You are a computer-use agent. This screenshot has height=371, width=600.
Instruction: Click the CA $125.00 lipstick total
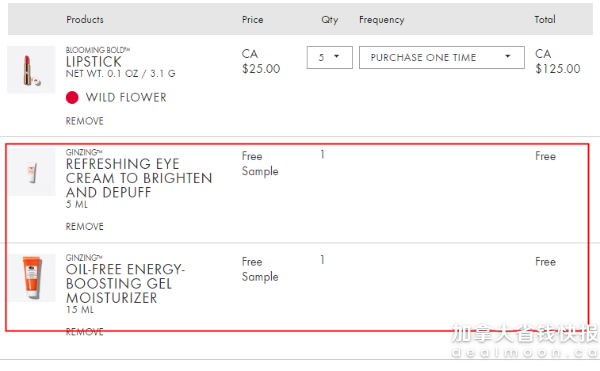[558, 61]
